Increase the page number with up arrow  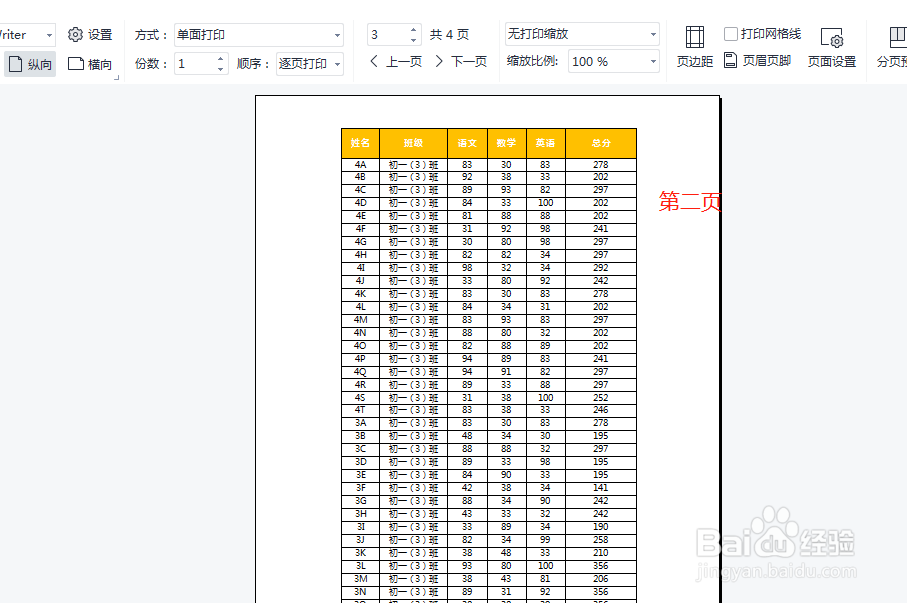coord(414,30)
